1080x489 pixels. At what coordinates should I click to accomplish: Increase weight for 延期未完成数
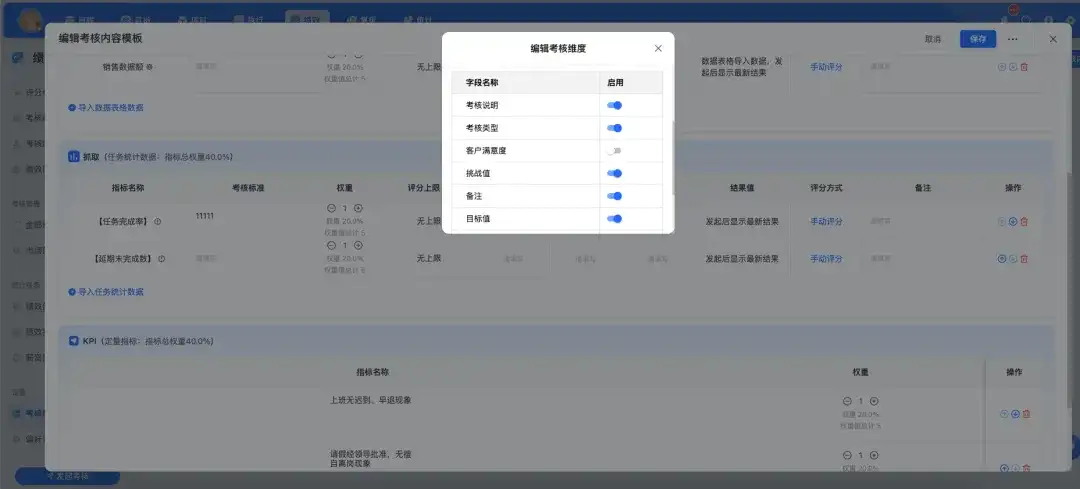(x=358, y=245)
